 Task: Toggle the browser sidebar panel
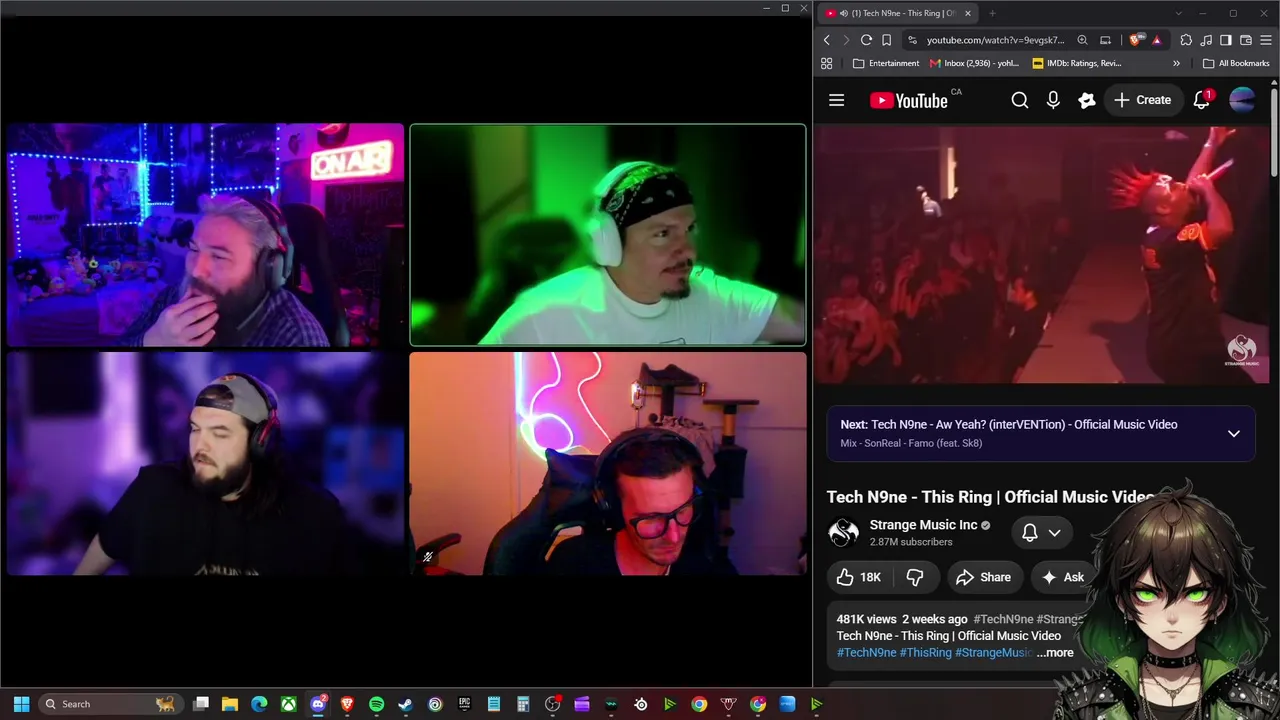(1226, 40)
